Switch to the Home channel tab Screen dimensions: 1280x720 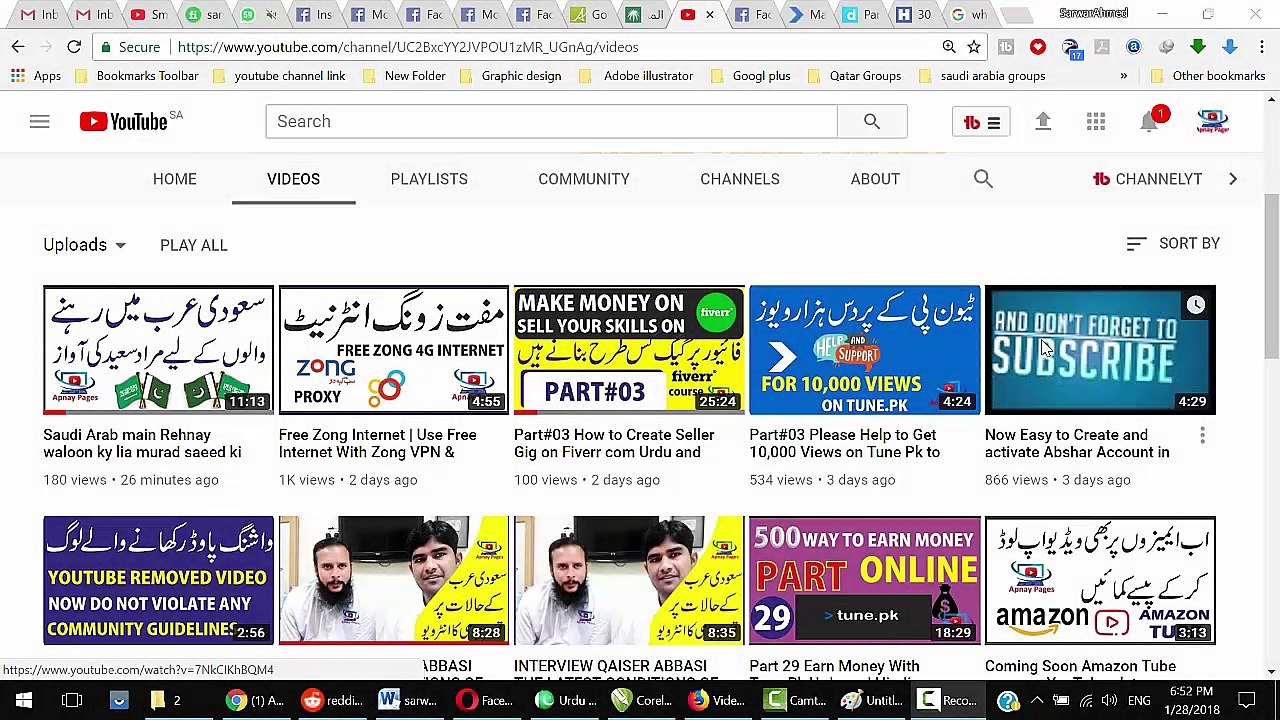point(175,179)
